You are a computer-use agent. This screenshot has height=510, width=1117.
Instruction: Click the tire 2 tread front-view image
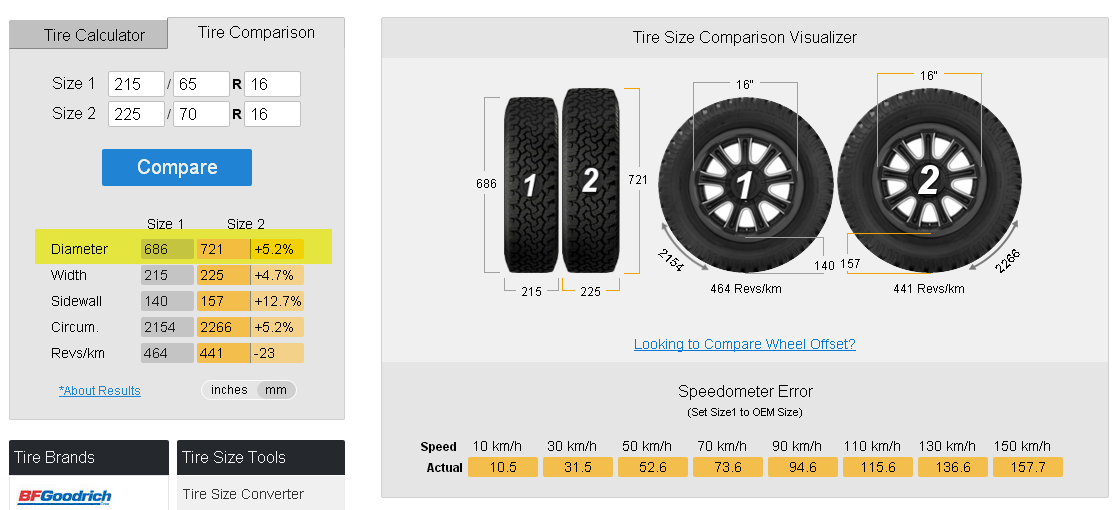(590, 180)
